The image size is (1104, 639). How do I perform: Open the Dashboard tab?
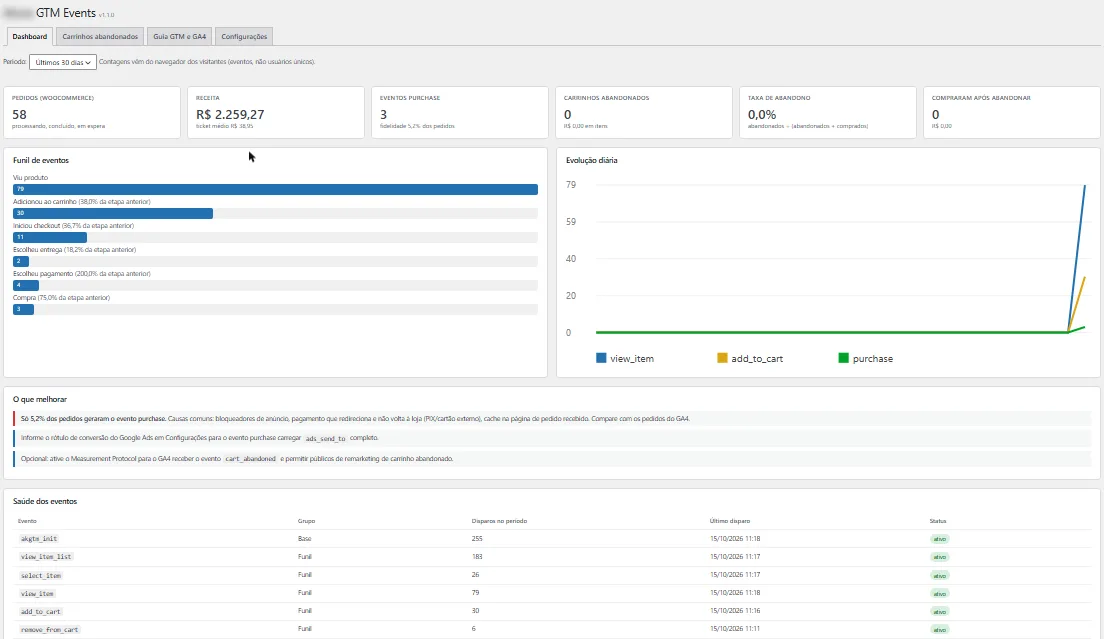coord(30,37)
